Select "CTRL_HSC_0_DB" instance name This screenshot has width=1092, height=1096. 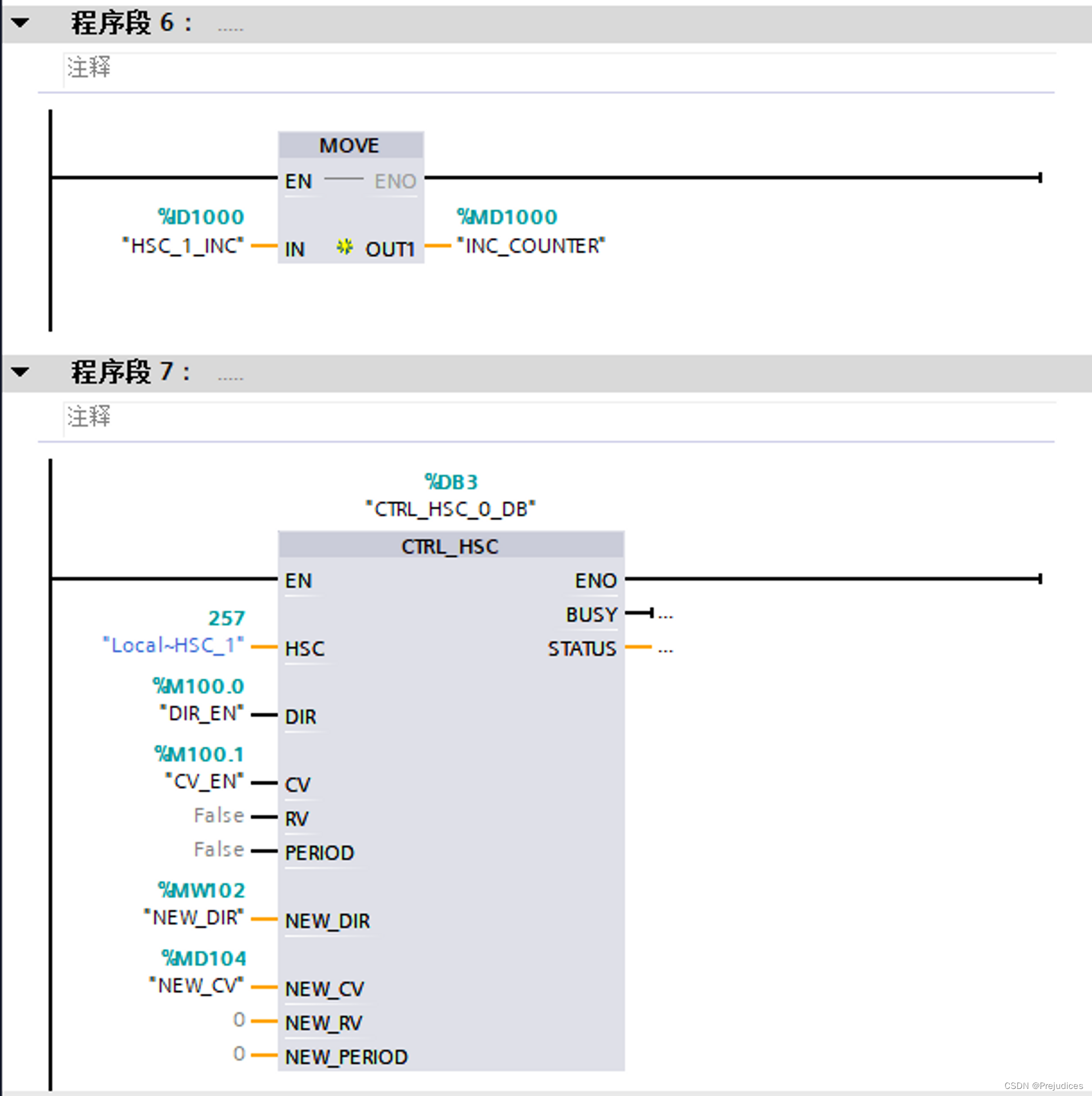point(451,509)
